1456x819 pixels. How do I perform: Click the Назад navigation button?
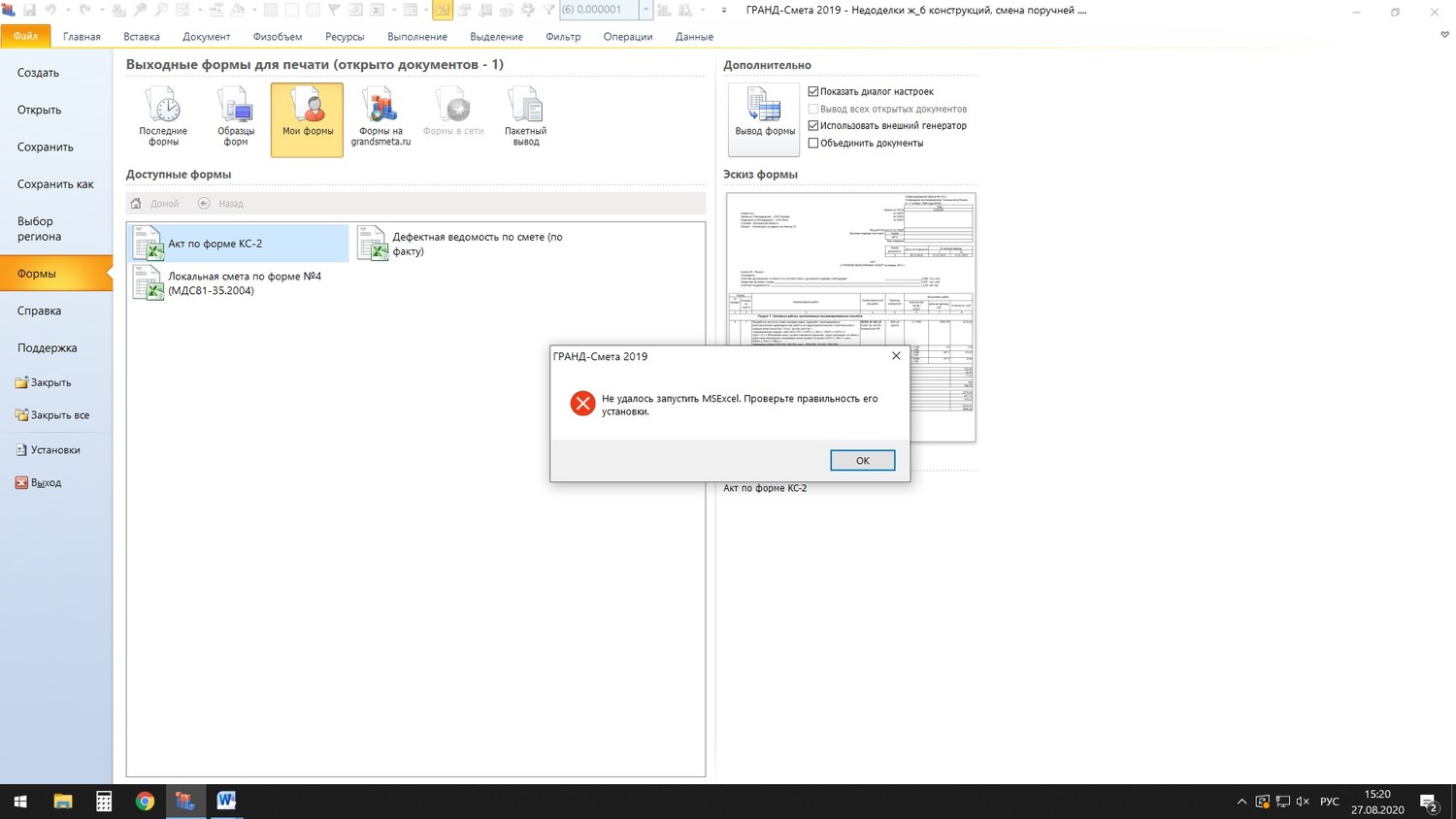point(220,204)
